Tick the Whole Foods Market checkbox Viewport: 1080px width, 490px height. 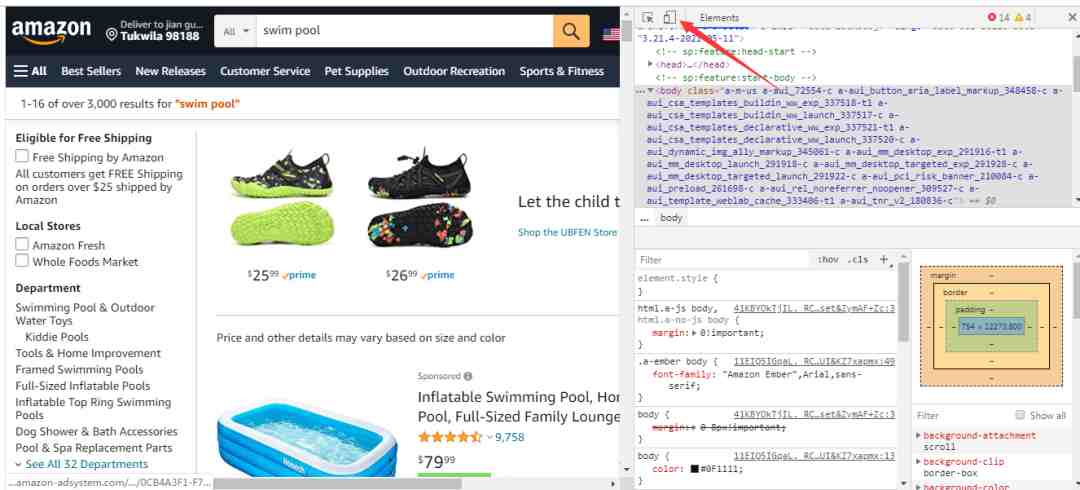click(x=22, y=261)
